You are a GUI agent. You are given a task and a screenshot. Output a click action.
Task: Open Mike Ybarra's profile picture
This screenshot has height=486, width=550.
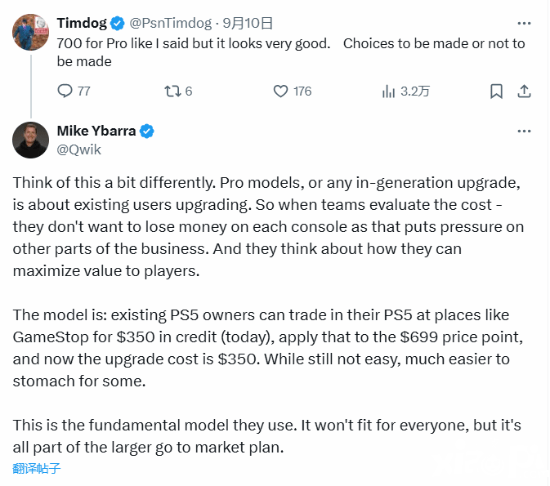31,140
